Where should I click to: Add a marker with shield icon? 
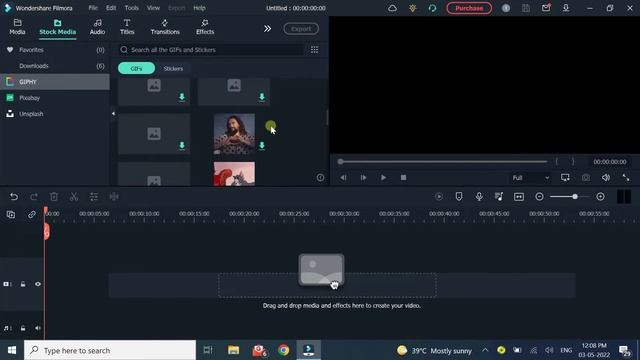459,197
